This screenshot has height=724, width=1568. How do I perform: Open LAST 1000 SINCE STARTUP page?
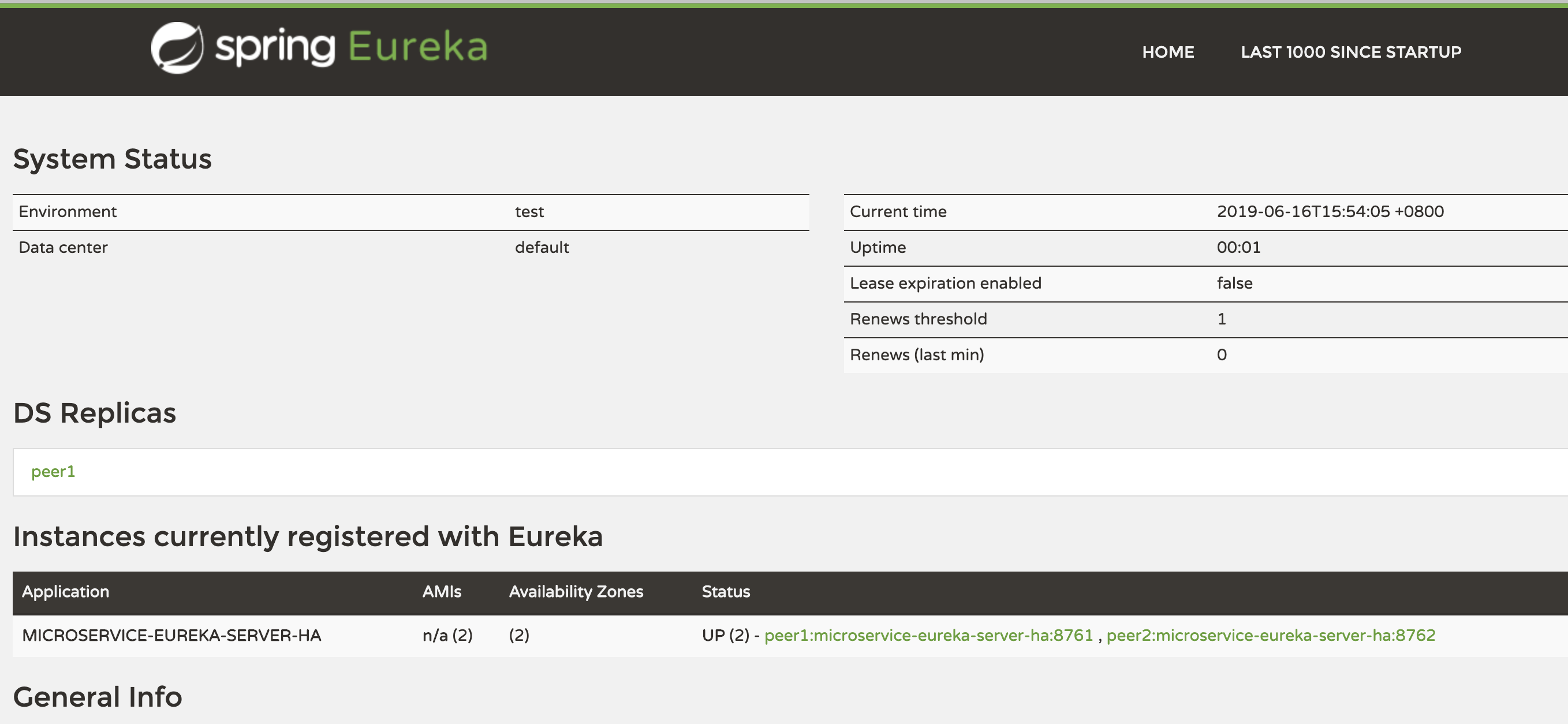point(1351,53)
